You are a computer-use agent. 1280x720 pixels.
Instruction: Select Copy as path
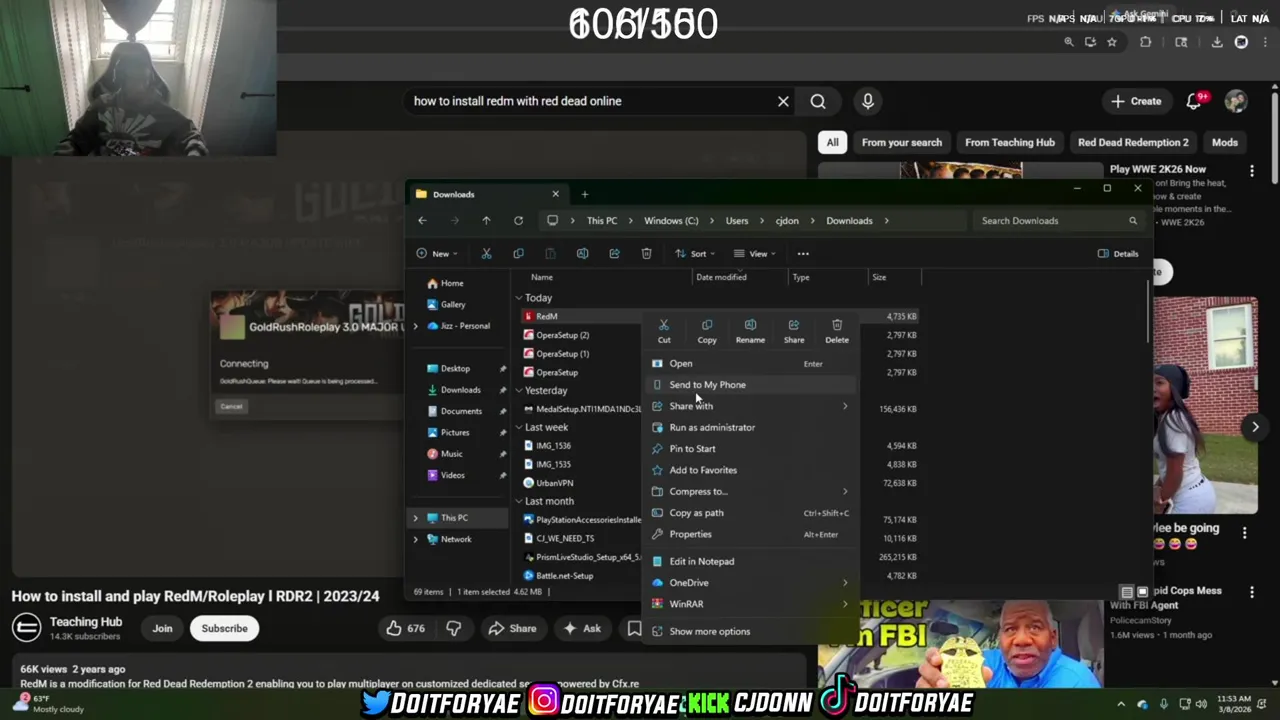(x=749, y=513)
